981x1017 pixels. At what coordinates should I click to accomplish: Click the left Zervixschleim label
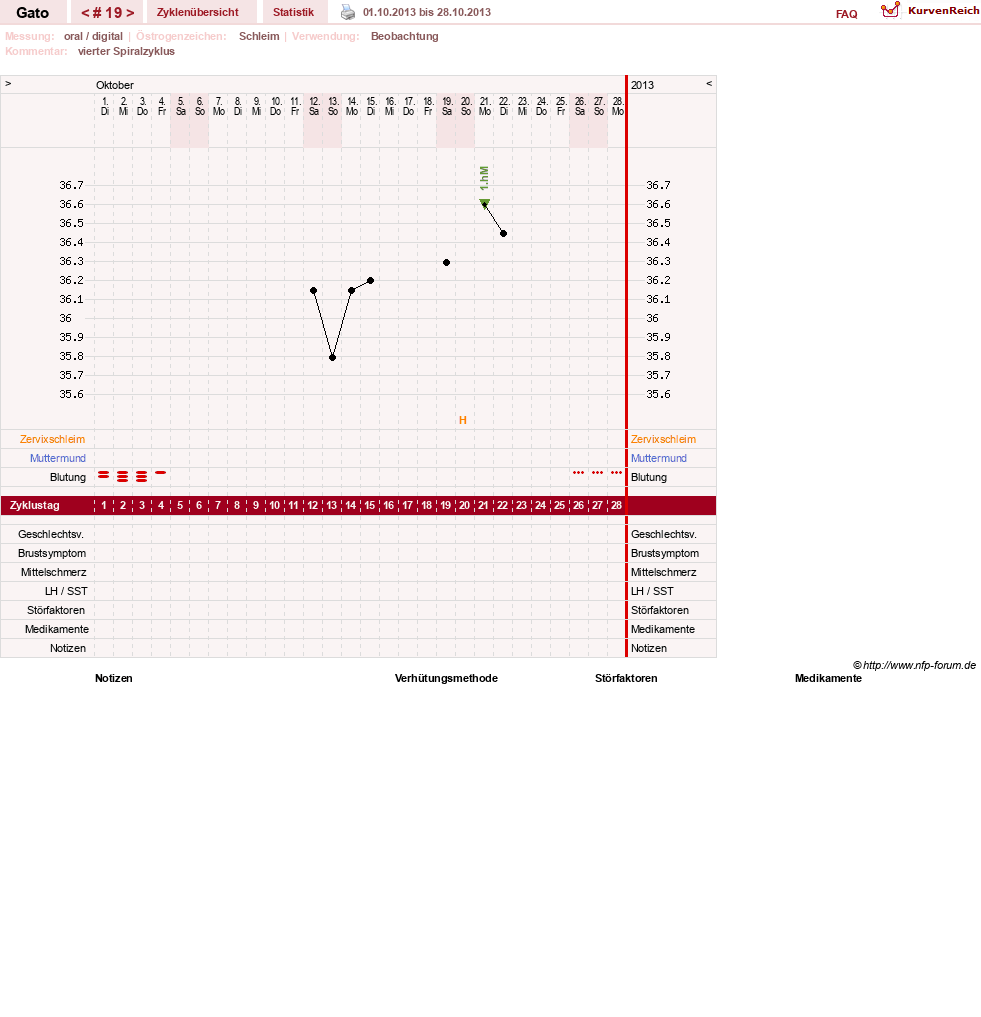coord(53,439)
